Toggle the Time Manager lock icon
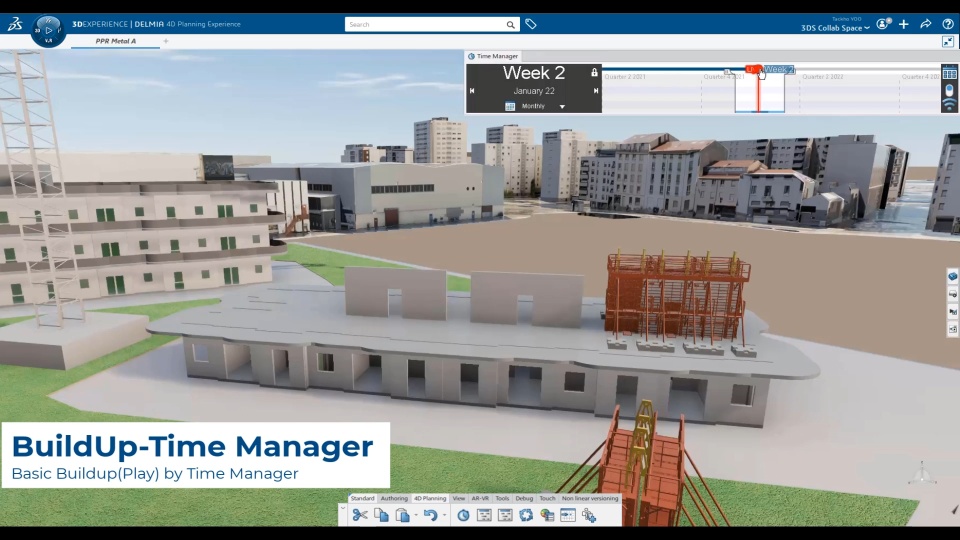 coord(594,72)
